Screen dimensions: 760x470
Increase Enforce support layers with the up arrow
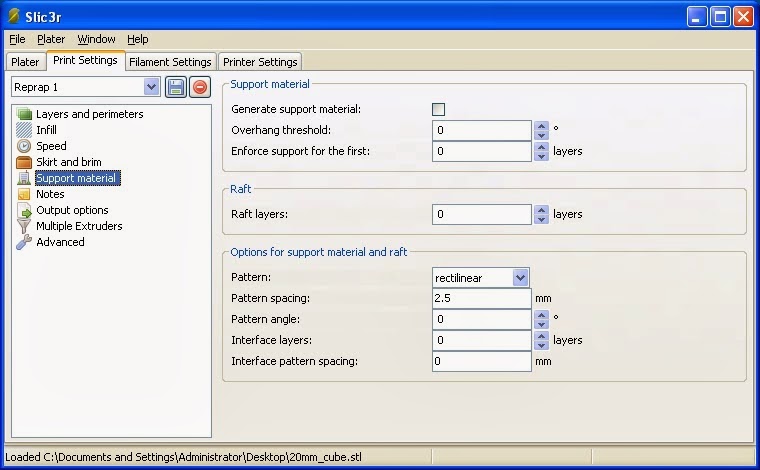541,146
